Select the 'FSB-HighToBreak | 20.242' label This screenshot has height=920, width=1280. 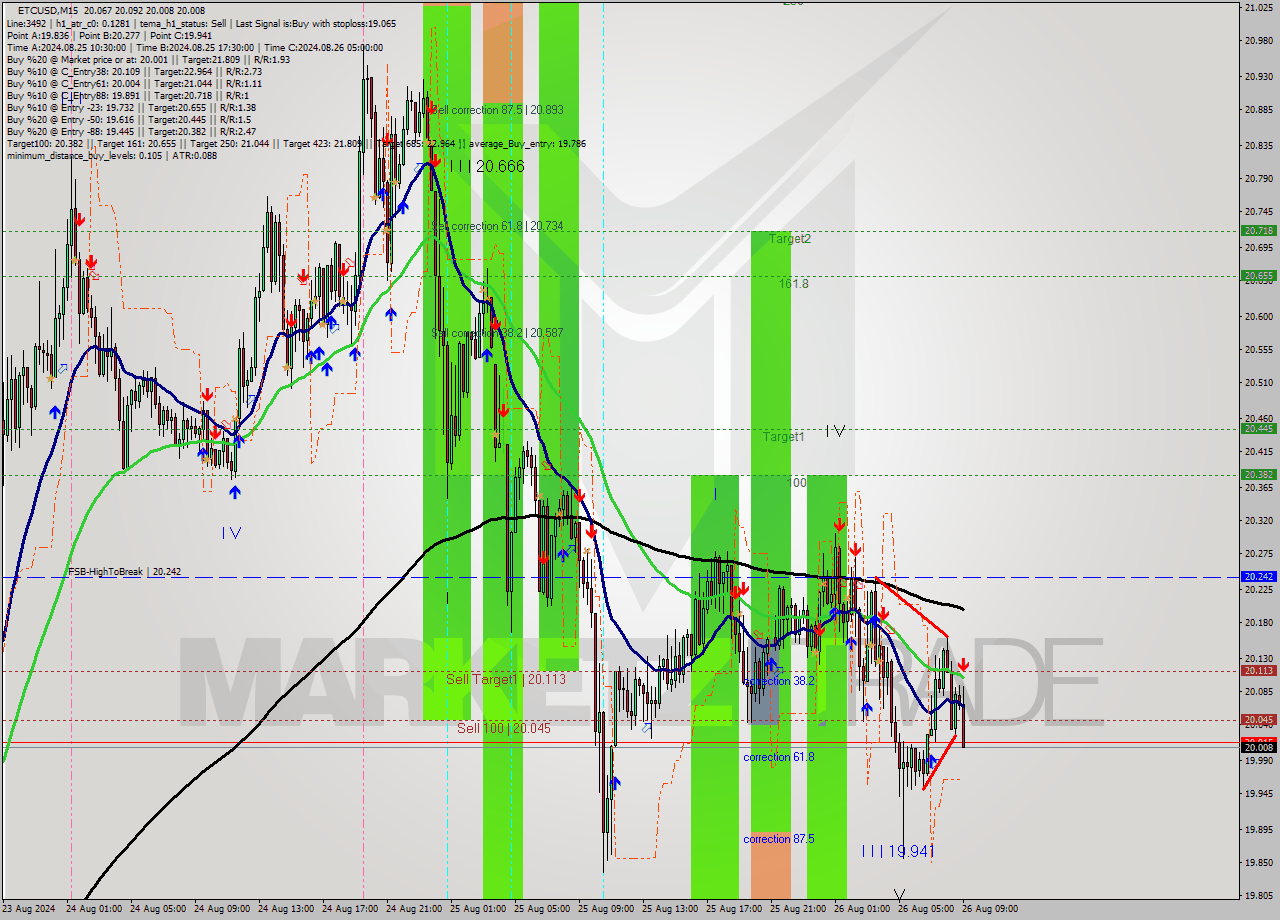click(x=125, y=572)
